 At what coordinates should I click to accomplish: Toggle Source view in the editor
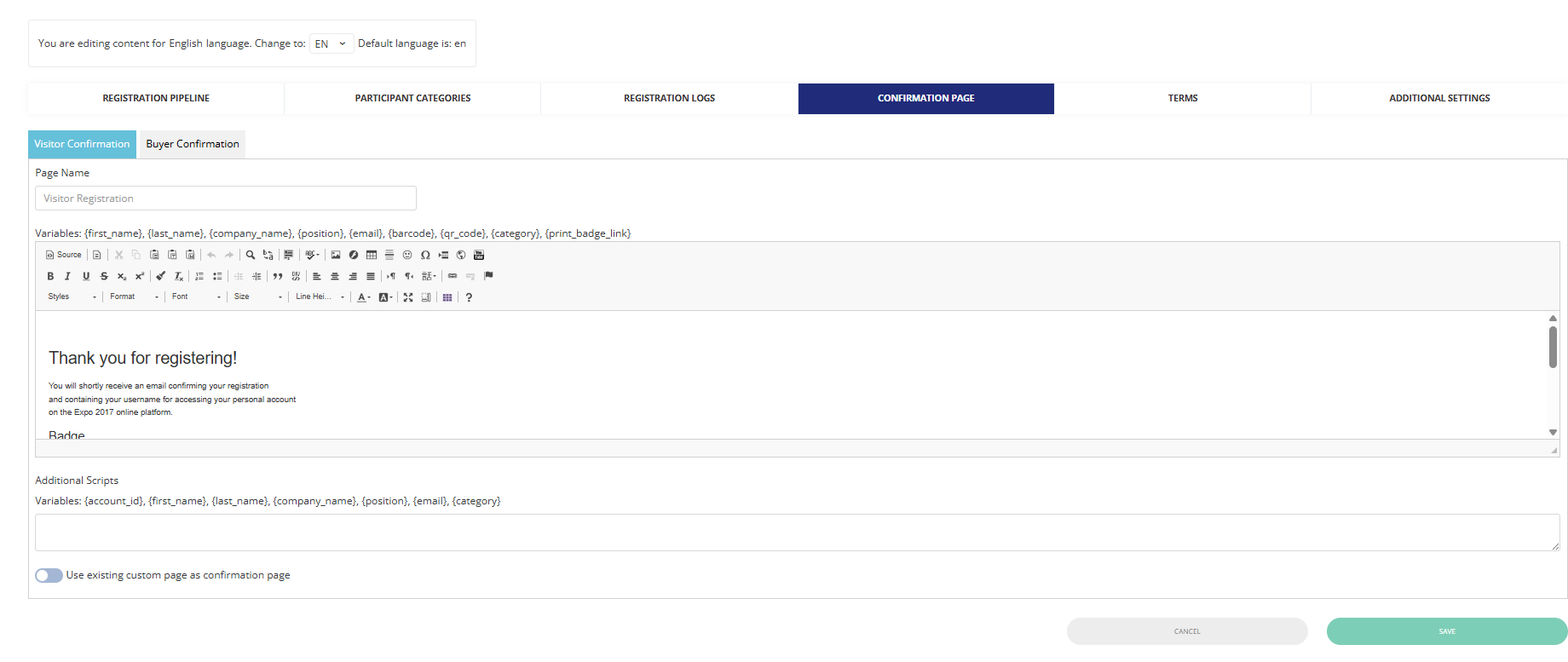[64, 255]
